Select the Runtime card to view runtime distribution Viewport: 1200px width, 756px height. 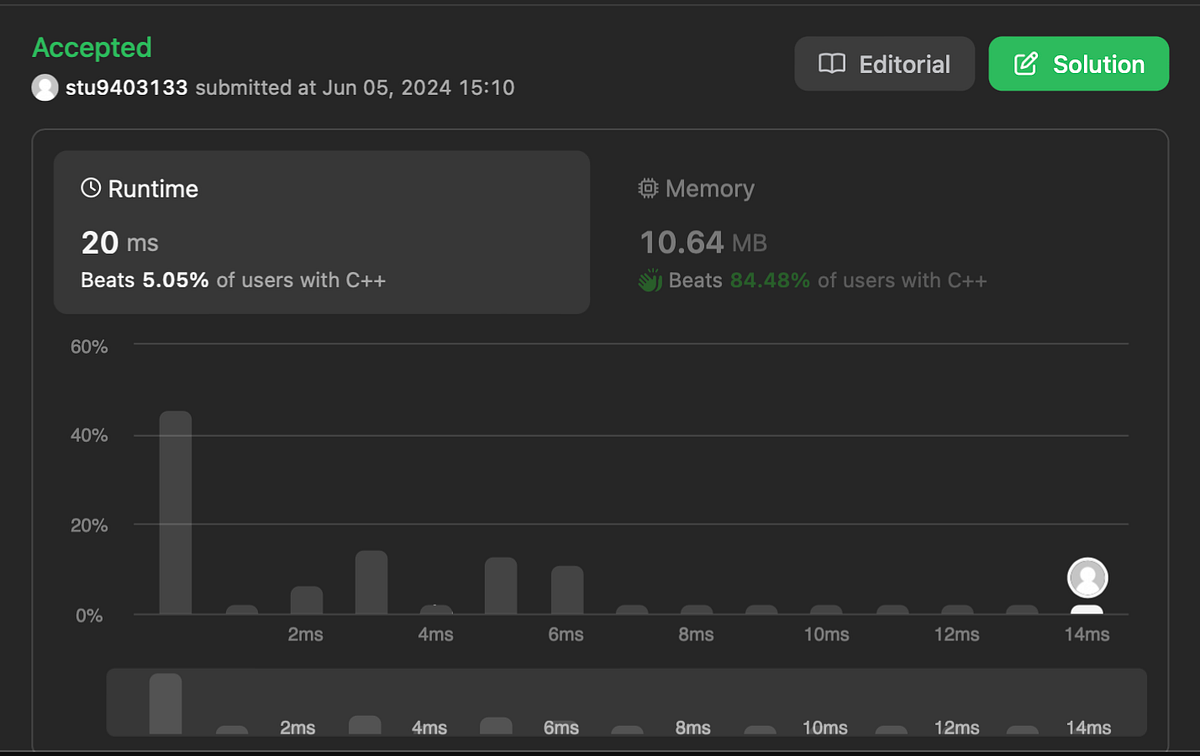point(321,232)
